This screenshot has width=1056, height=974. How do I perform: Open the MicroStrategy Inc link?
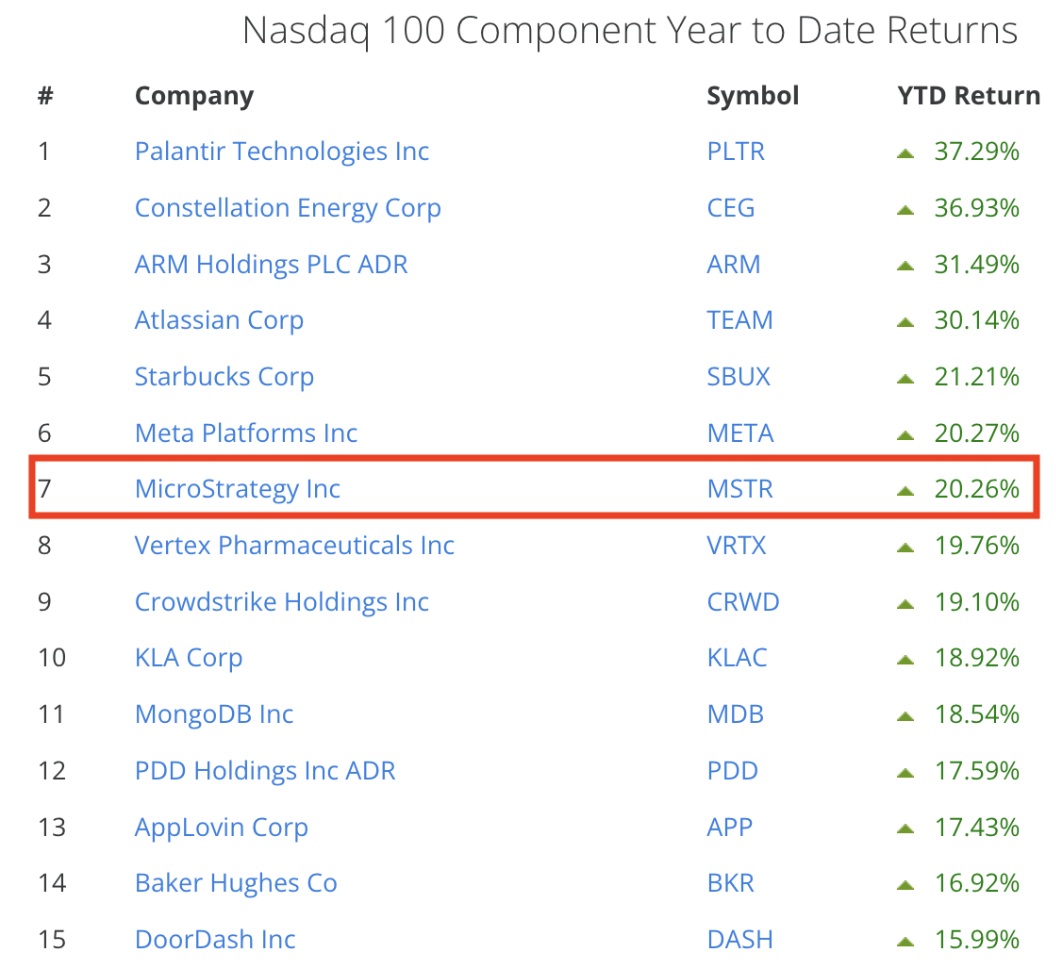(237, 489)
